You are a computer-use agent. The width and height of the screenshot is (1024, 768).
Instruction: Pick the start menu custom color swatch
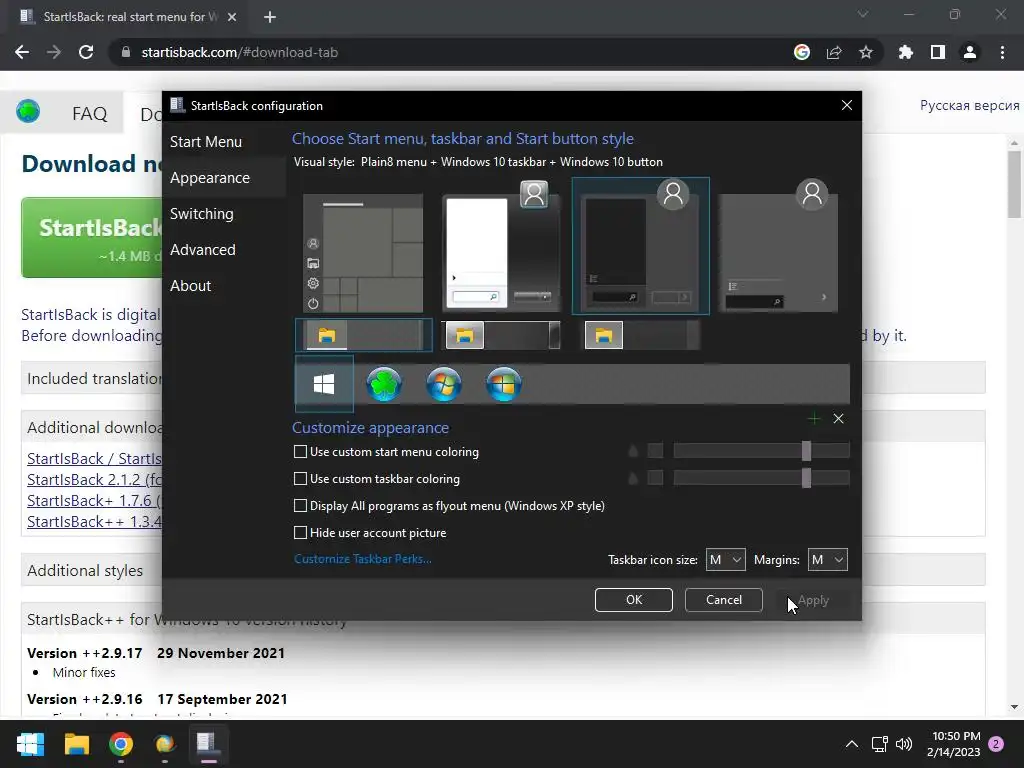tap(655, 451)
